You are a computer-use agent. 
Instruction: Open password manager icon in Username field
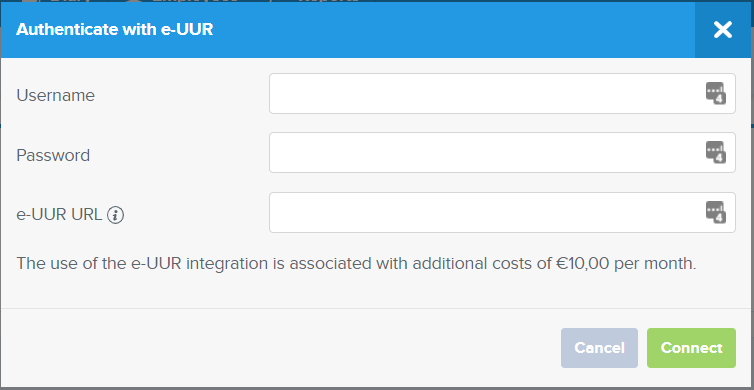coord(716,93)
